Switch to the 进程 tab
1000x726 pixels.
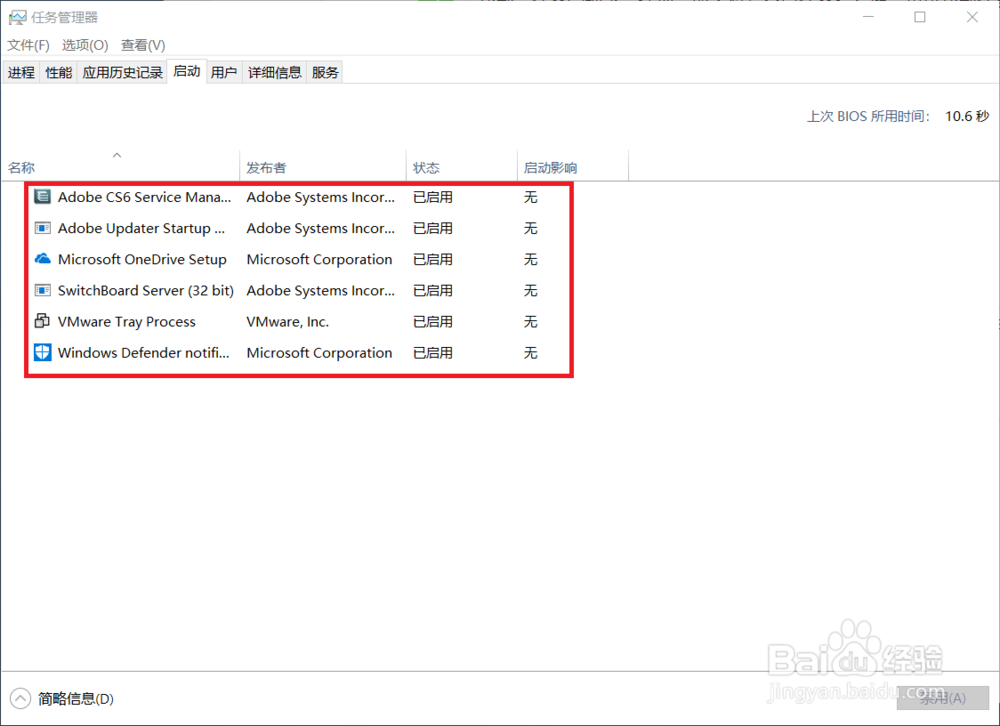coord(21,72)
